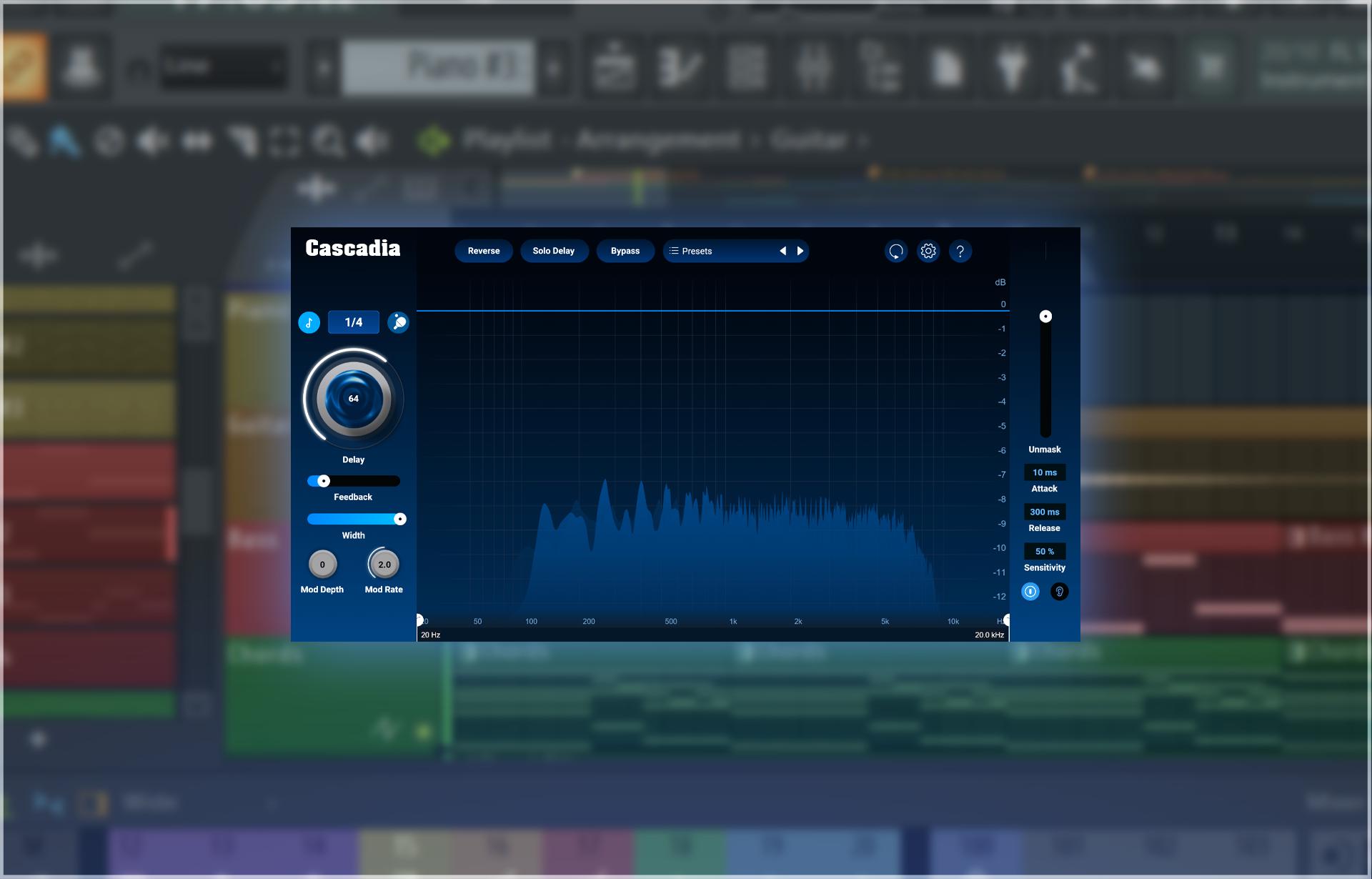This screenshot has height=879, width=1372.
Task: Toggle Solo Delay
Action: point(554,251)
